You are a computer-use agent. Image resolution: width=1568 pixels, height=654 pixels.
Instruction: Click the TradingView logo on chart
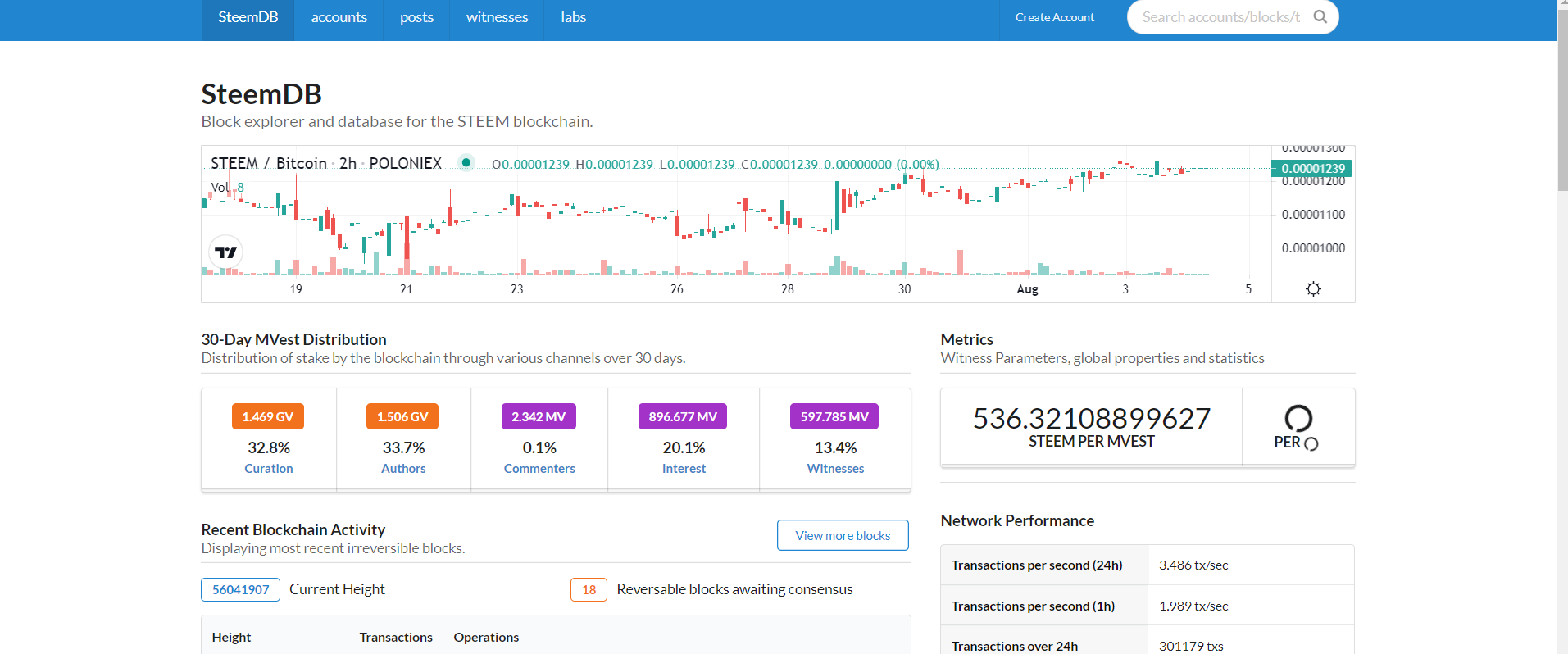pyautogui.click(x=225, y=252)
